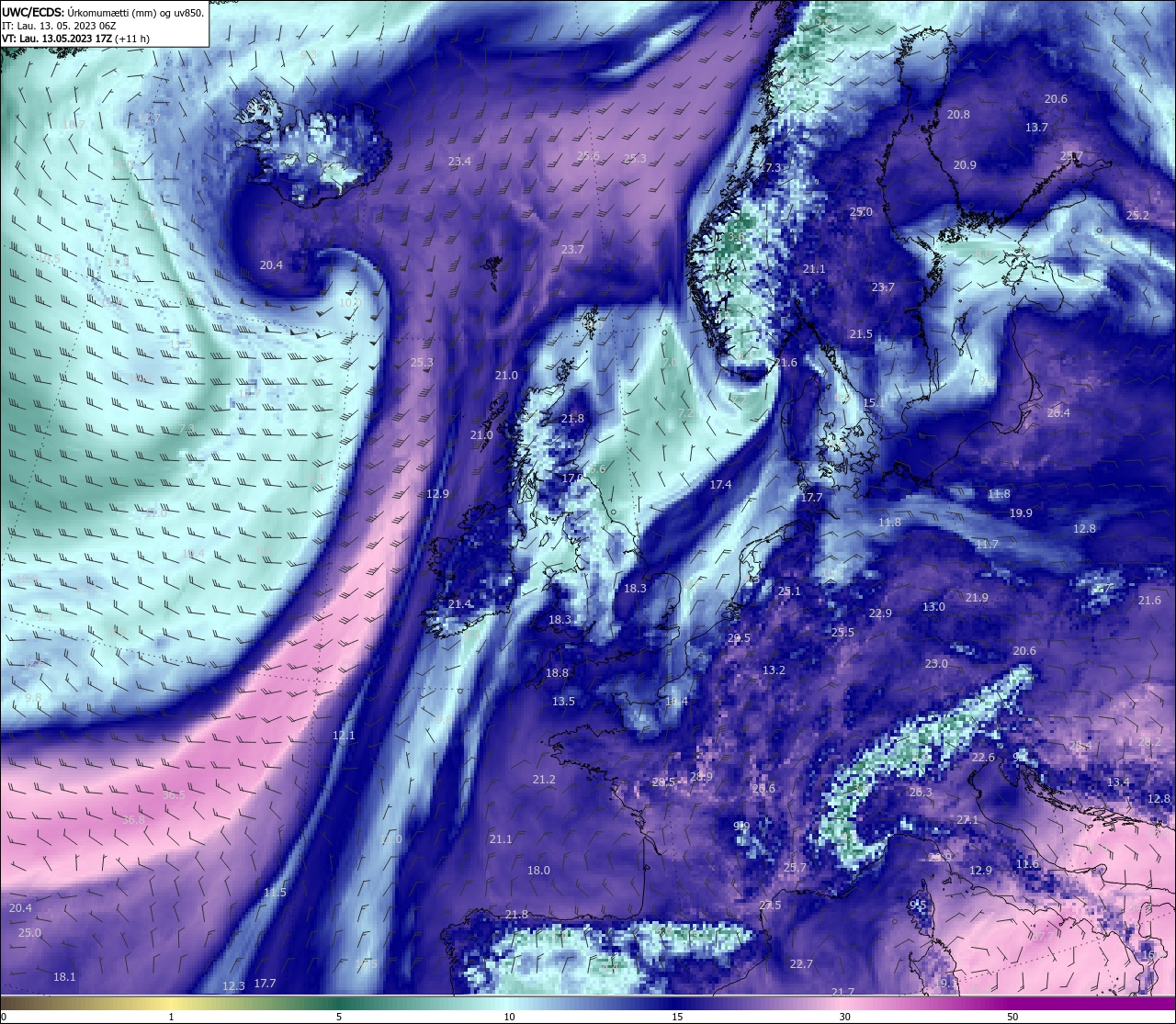Click the 9.9 value over southern France
This screenshot has width=1176, height=1024.
[742, 827]
